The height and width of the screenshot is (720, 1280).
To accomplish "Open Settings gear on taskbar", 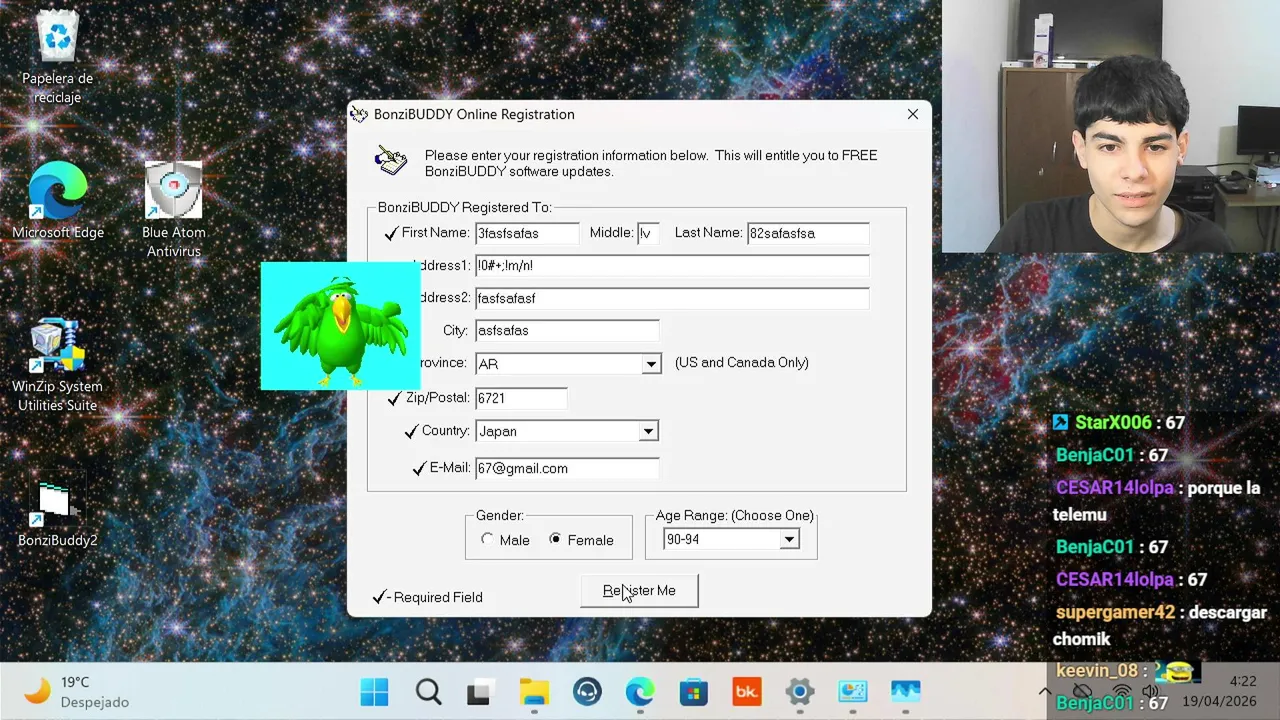I will [799, 691].
